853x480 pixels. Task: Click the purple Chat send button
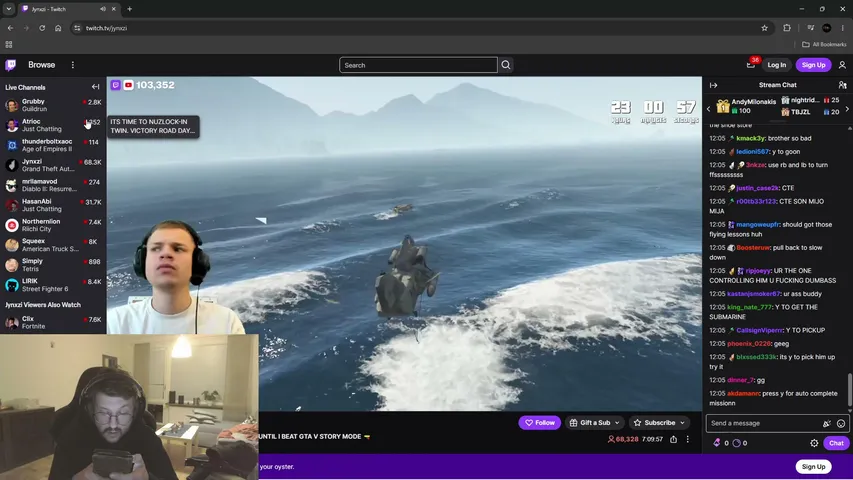coord(836,443)
